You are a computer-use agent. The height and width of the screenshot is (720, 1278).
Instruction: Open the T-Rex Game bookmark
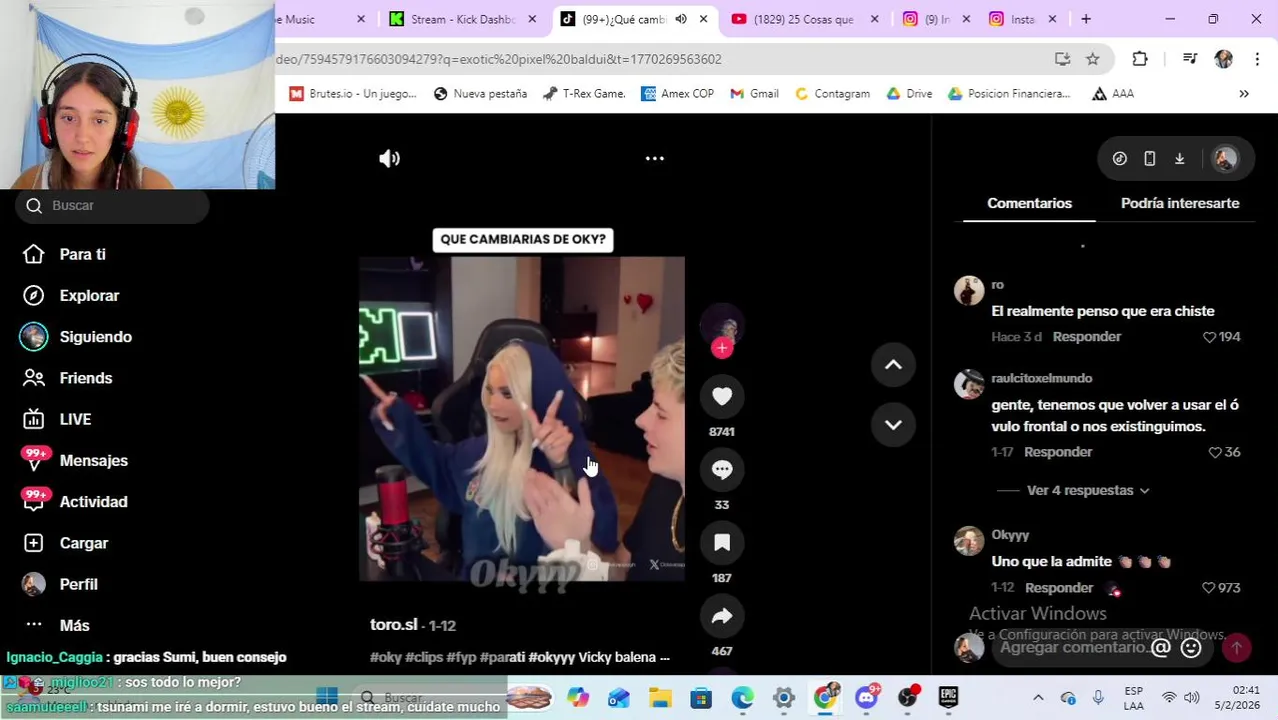click(584, 93)
